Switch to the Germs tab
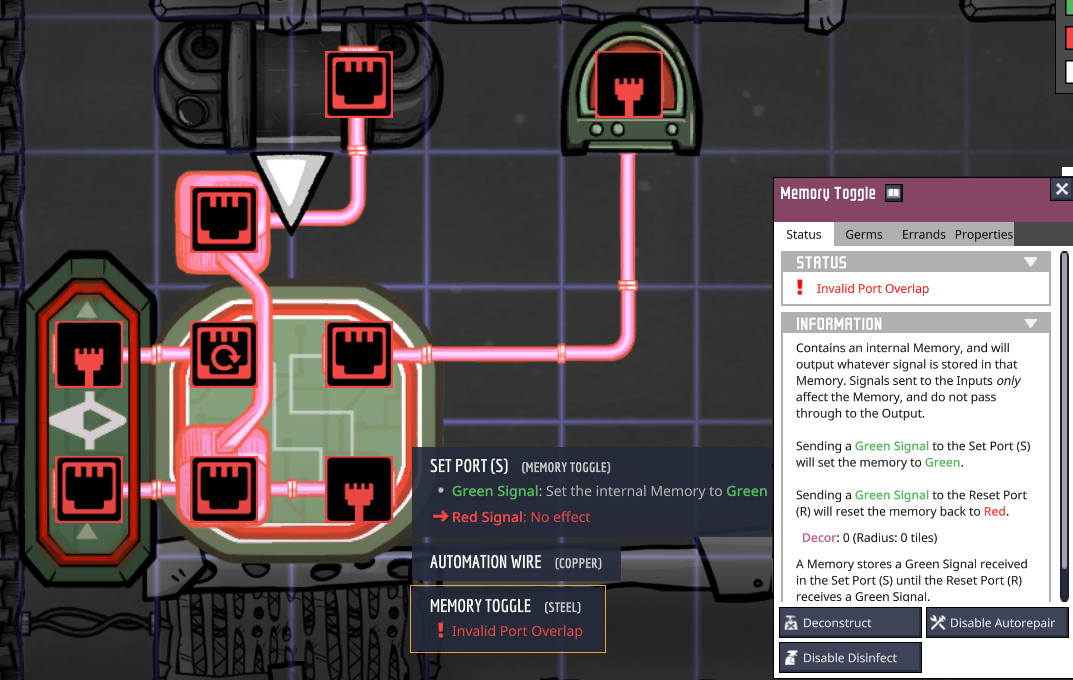 tap(863, 234)
